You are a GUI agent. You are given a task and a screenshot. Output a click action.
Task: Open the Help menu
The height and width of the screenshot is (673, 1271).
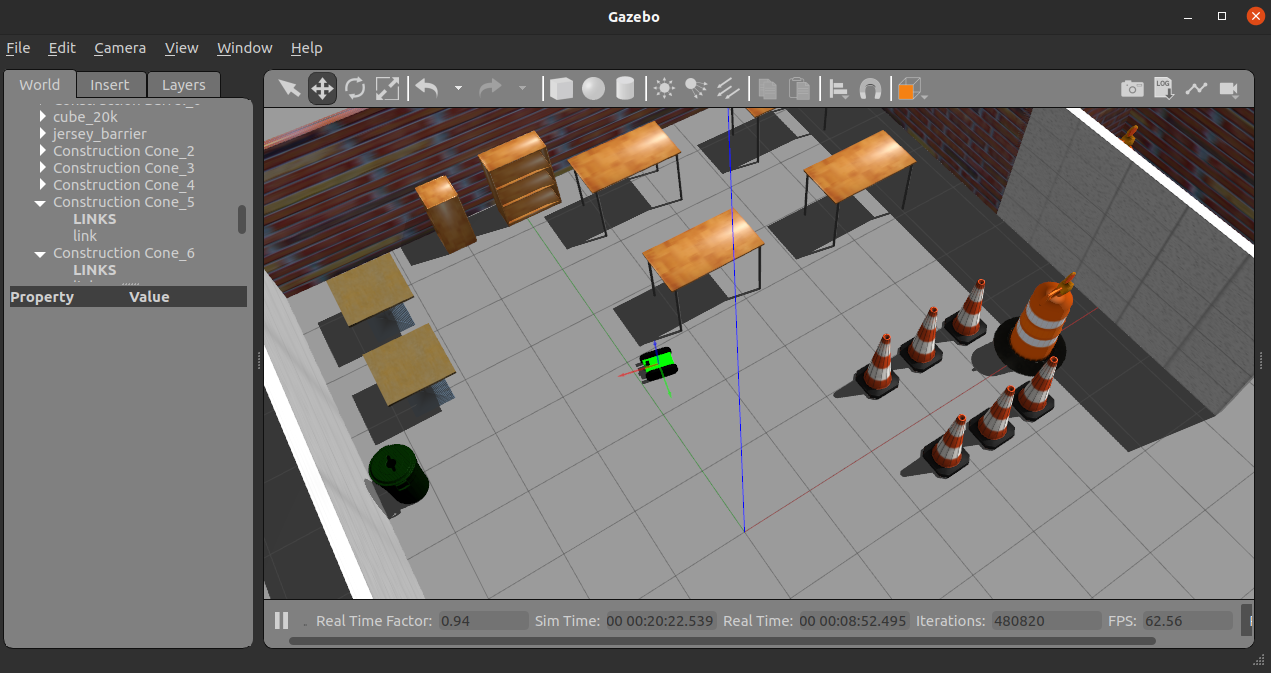pos(307,48)
